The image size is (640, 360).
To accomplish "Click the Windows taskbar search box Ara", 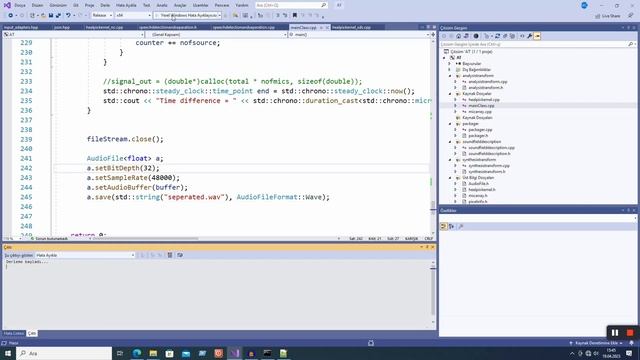I will click(x=64, y=353).
